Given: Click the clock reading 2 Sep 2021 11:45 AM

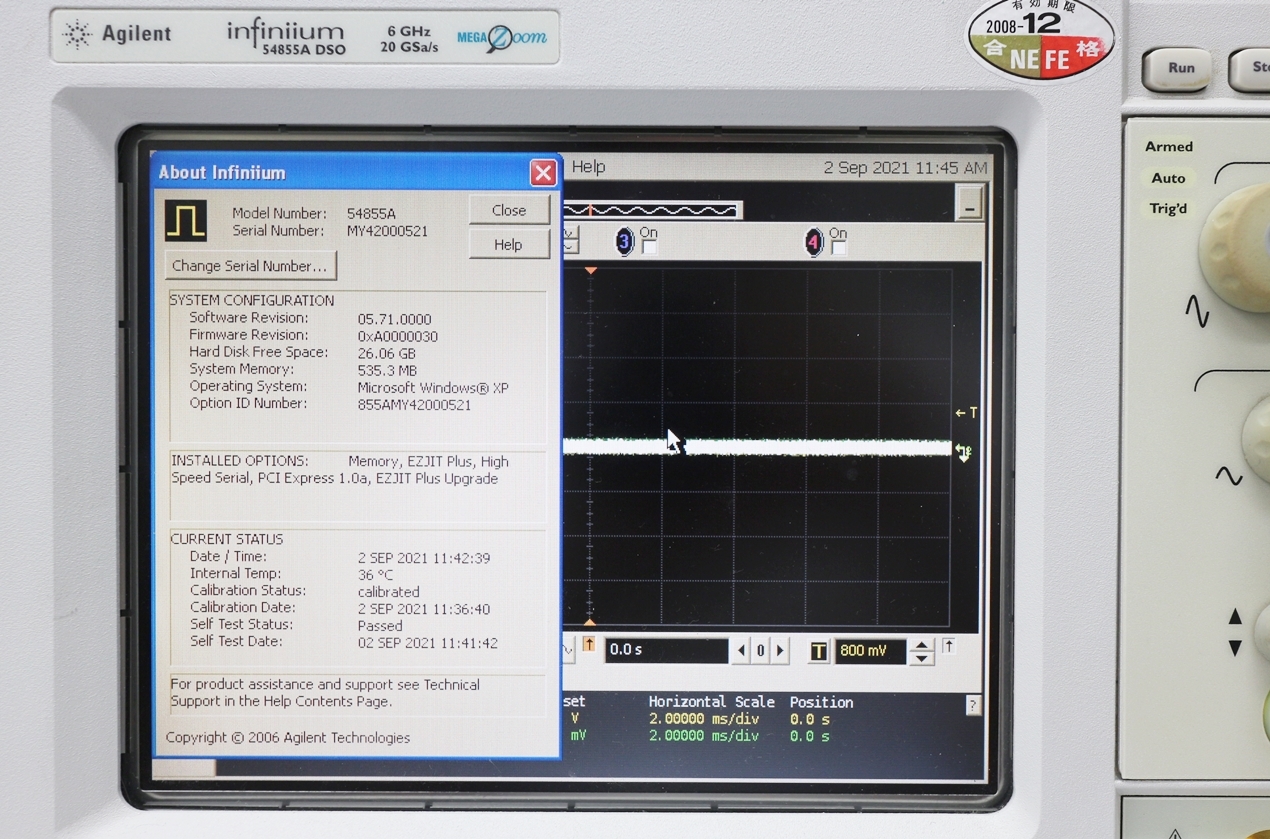Looking at the screenshot, I should 905,168.
